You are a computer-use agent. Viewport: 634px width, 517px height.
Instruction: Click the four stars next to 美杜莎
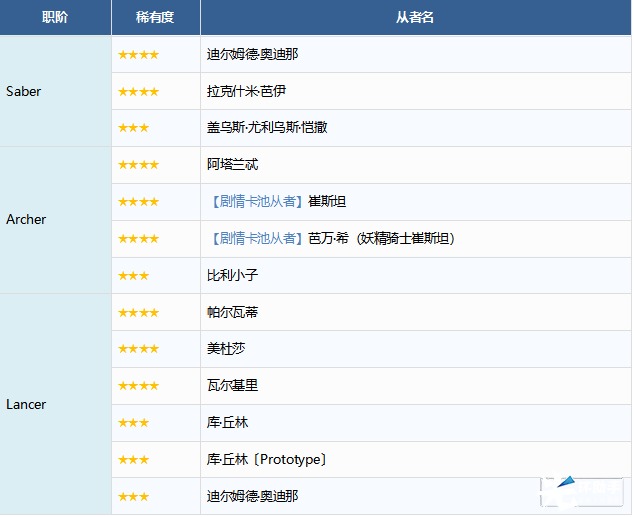[x=138, y=349]
